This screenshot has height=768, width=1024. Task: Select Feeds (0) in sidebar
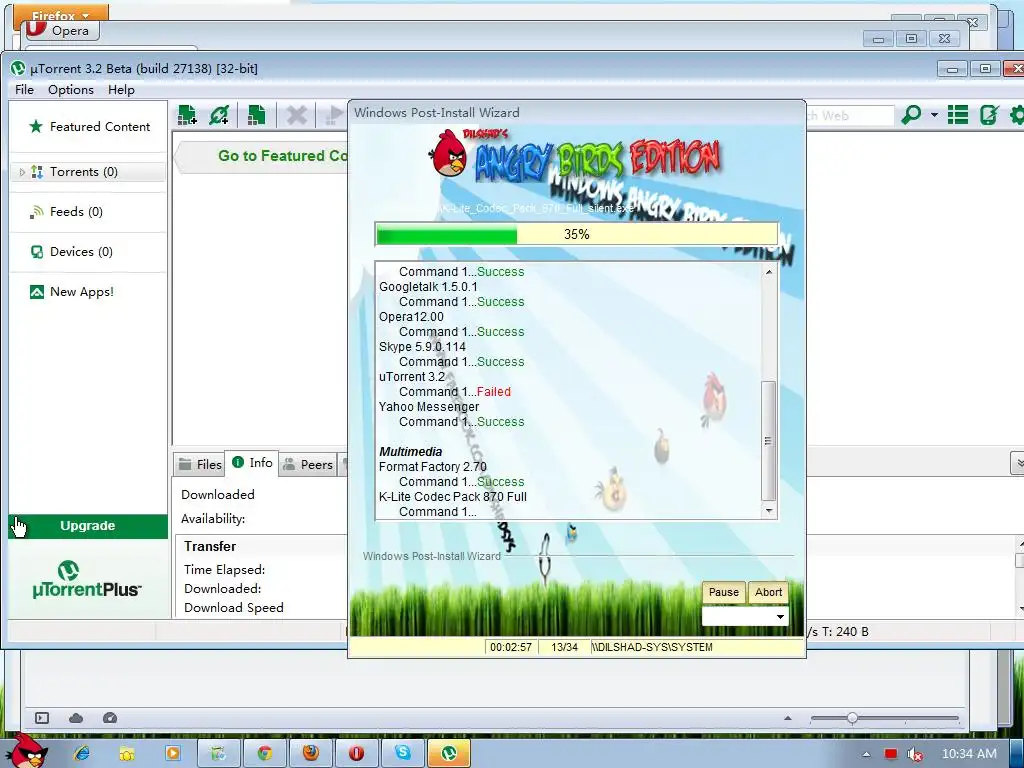tap(89, 212)
